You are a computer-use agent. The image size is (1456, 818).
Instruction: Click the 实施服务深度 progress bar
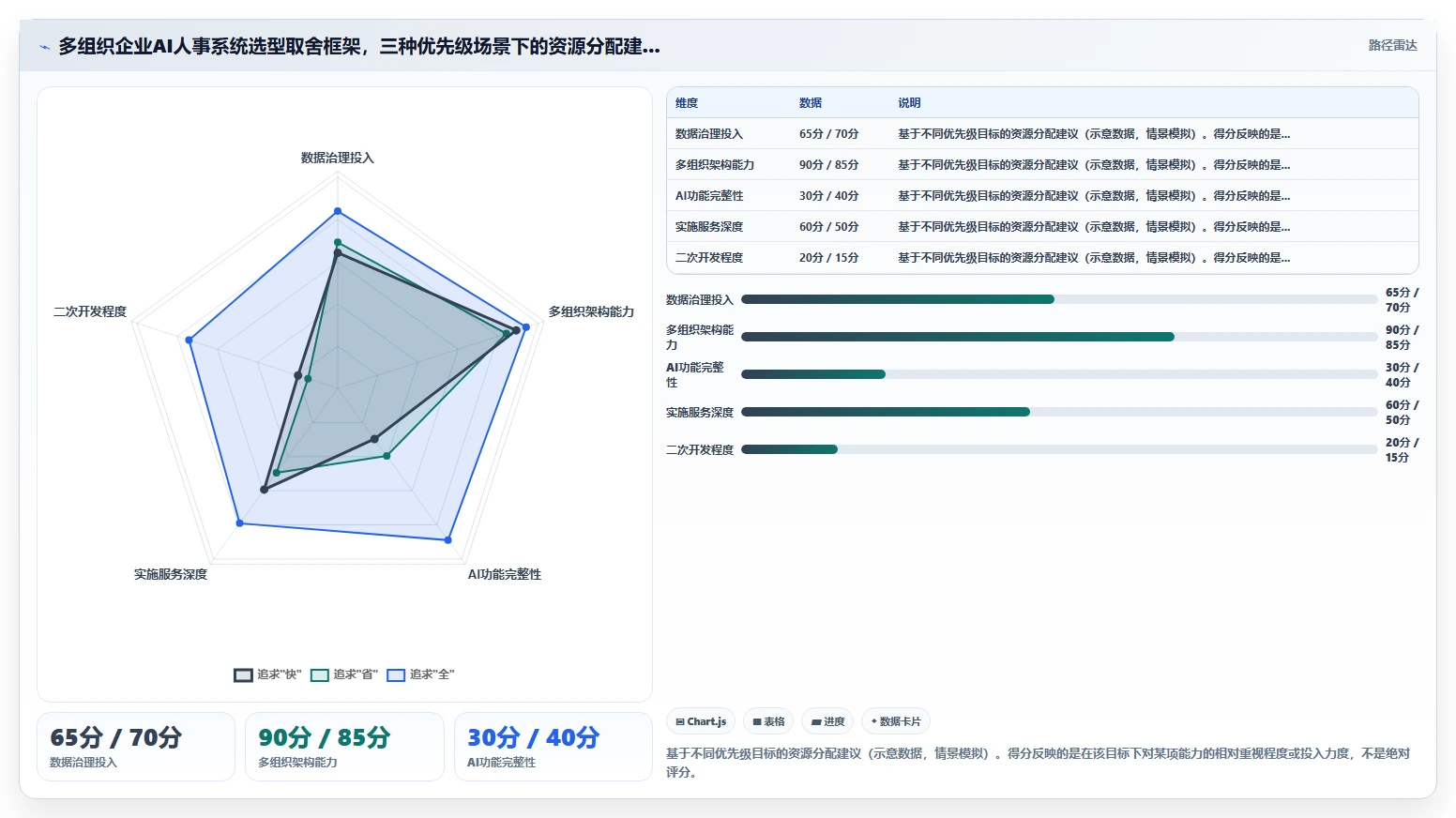pos(1059,412)
